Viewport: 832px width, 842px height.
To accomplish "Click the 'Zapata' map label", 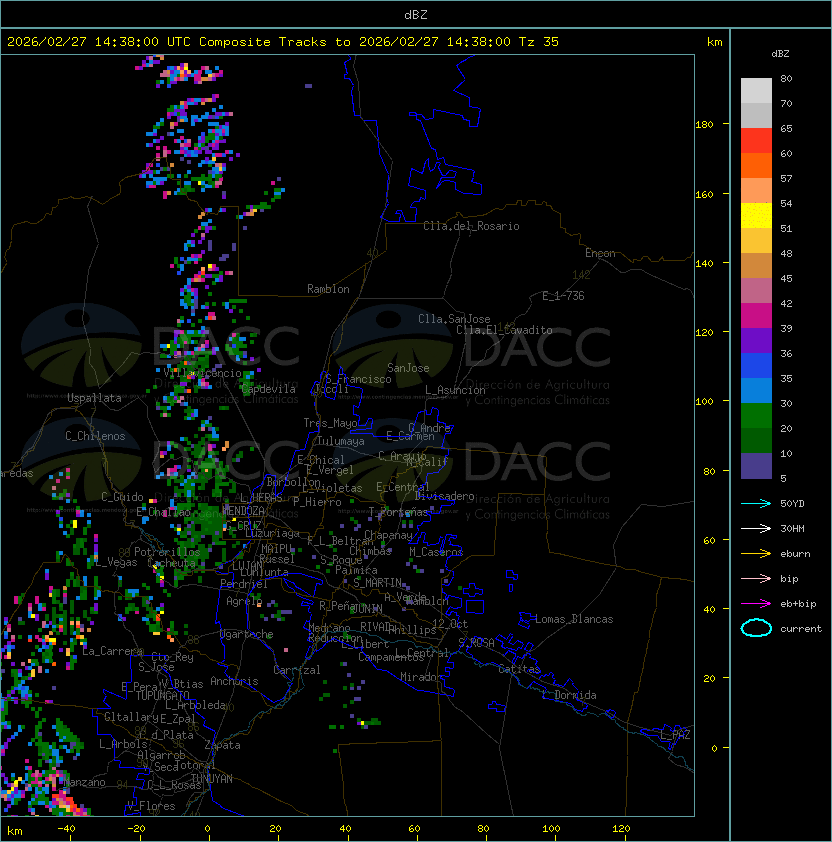I will coord(222,745).
